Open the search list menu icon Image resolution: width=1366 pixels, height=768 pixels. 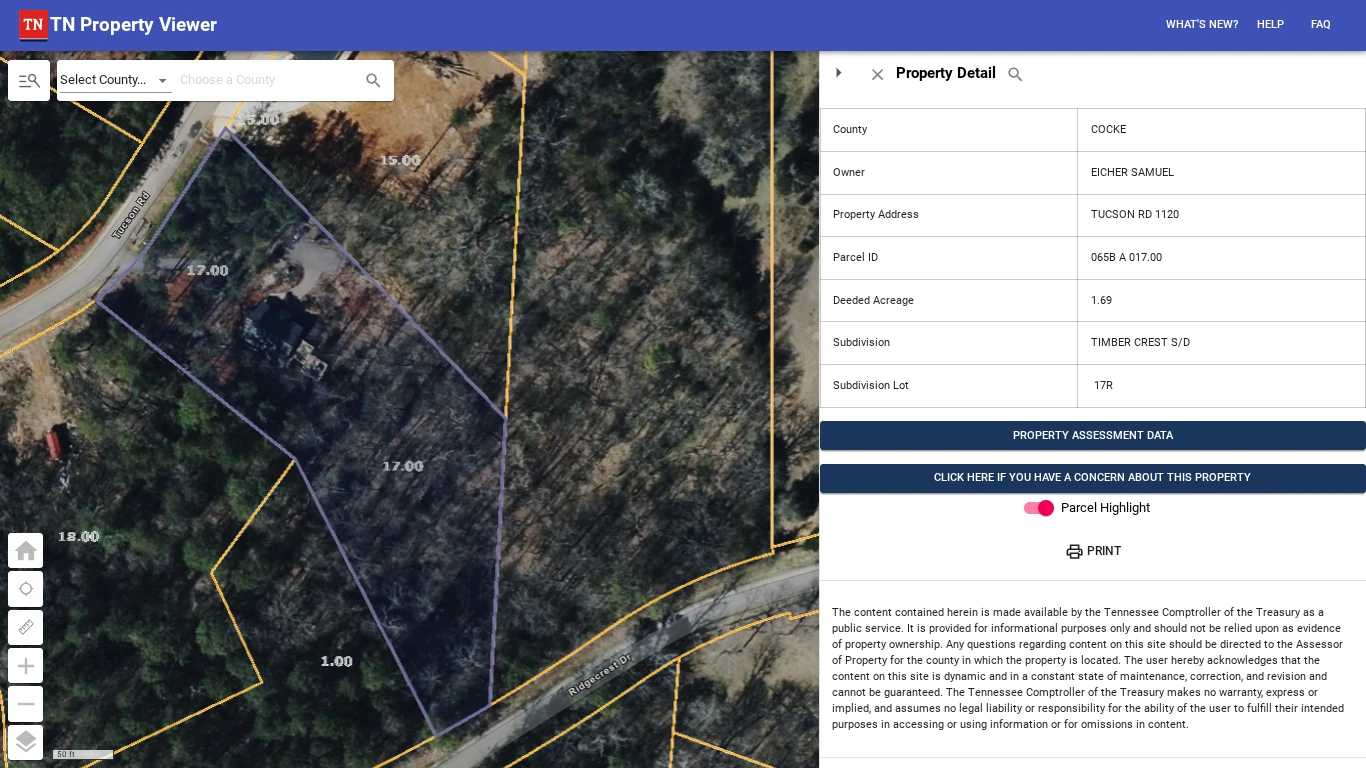click(x=29, y=81)
